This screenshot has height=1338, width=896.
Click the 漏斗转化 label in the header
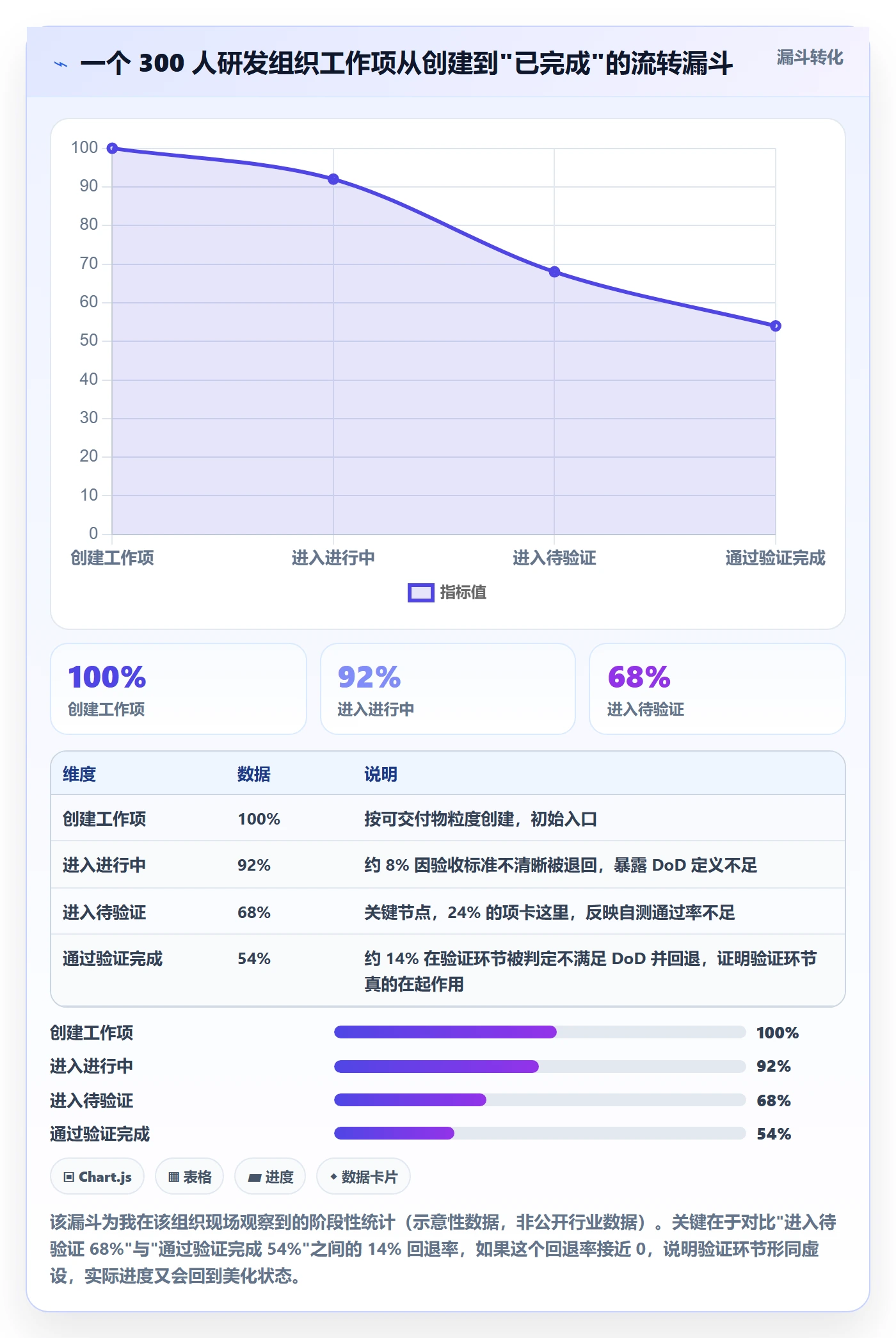(810, 58)
